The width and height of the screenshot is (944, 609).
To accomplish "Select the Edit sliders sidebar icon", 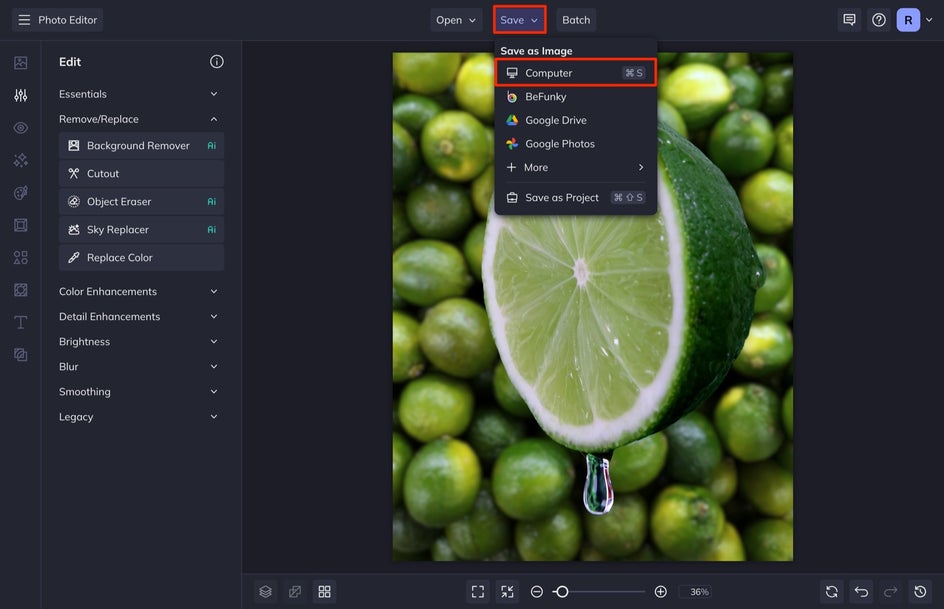I will (20, 95).
